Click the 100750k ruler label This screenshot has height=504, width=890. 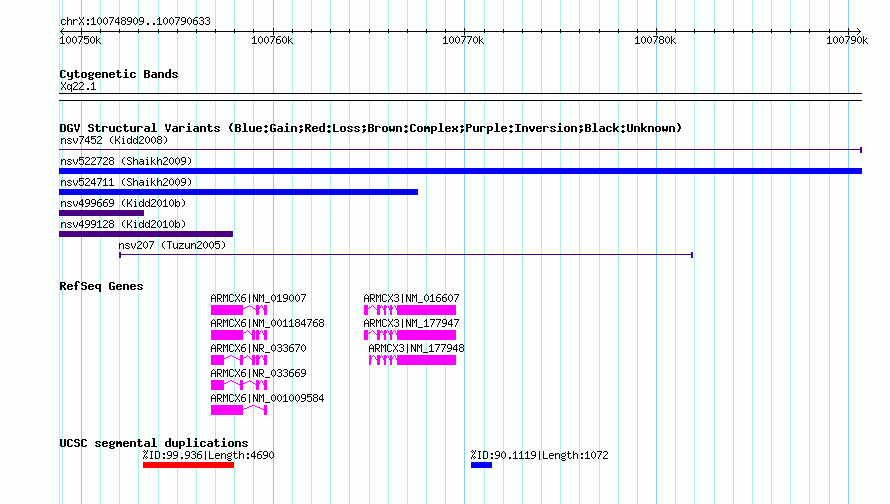pyautogui.click(x=80, y=40)
